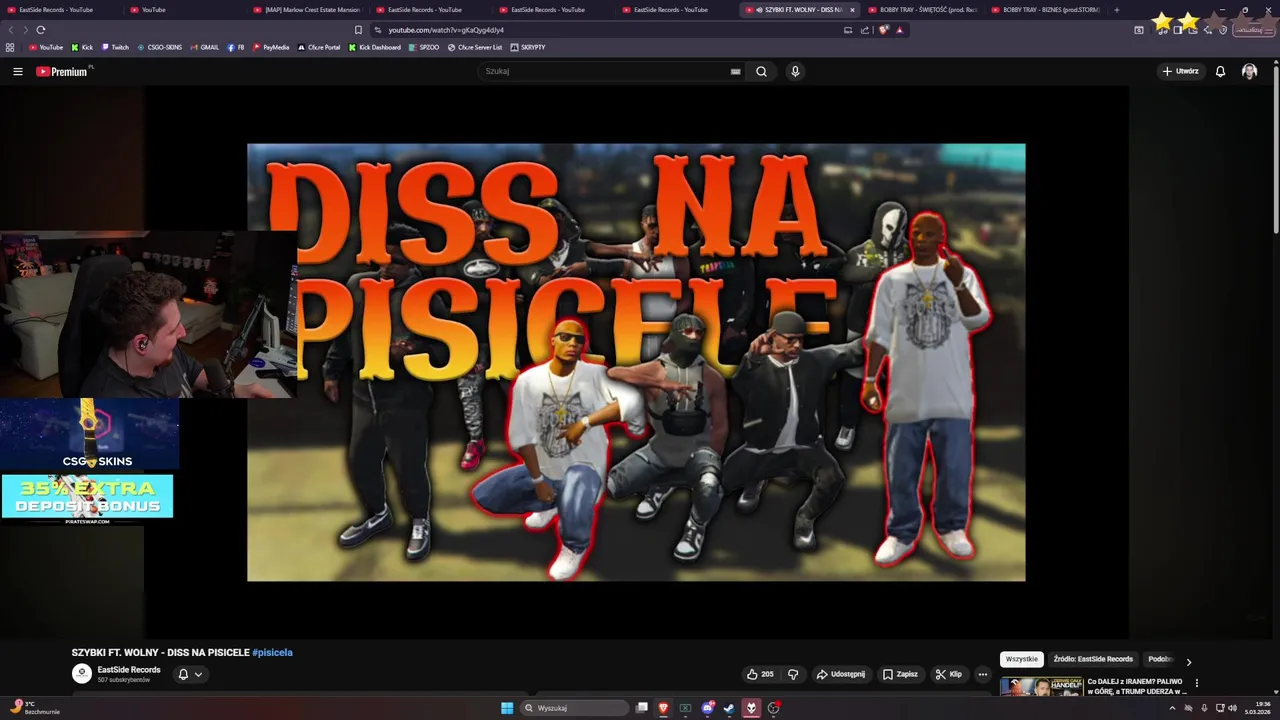Open the account avatar menu
Screen dimensions: 1280x720
point(1249,71)
